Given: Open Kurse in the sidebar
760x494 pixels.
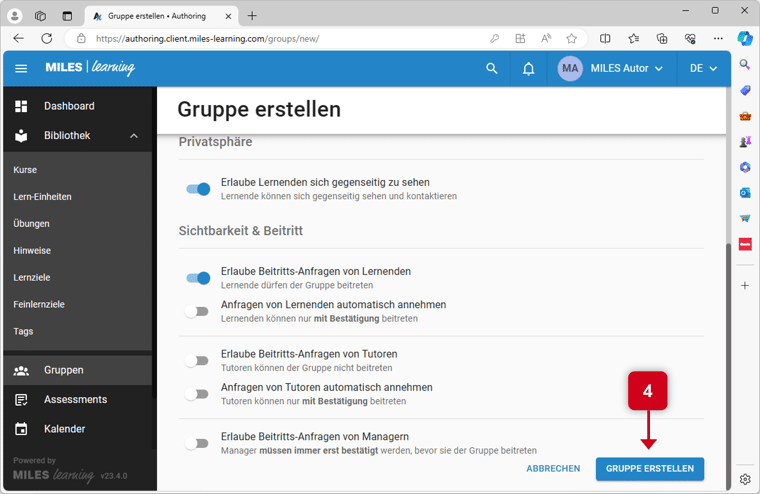Looking at the screenshot, I should click(25, 170).
